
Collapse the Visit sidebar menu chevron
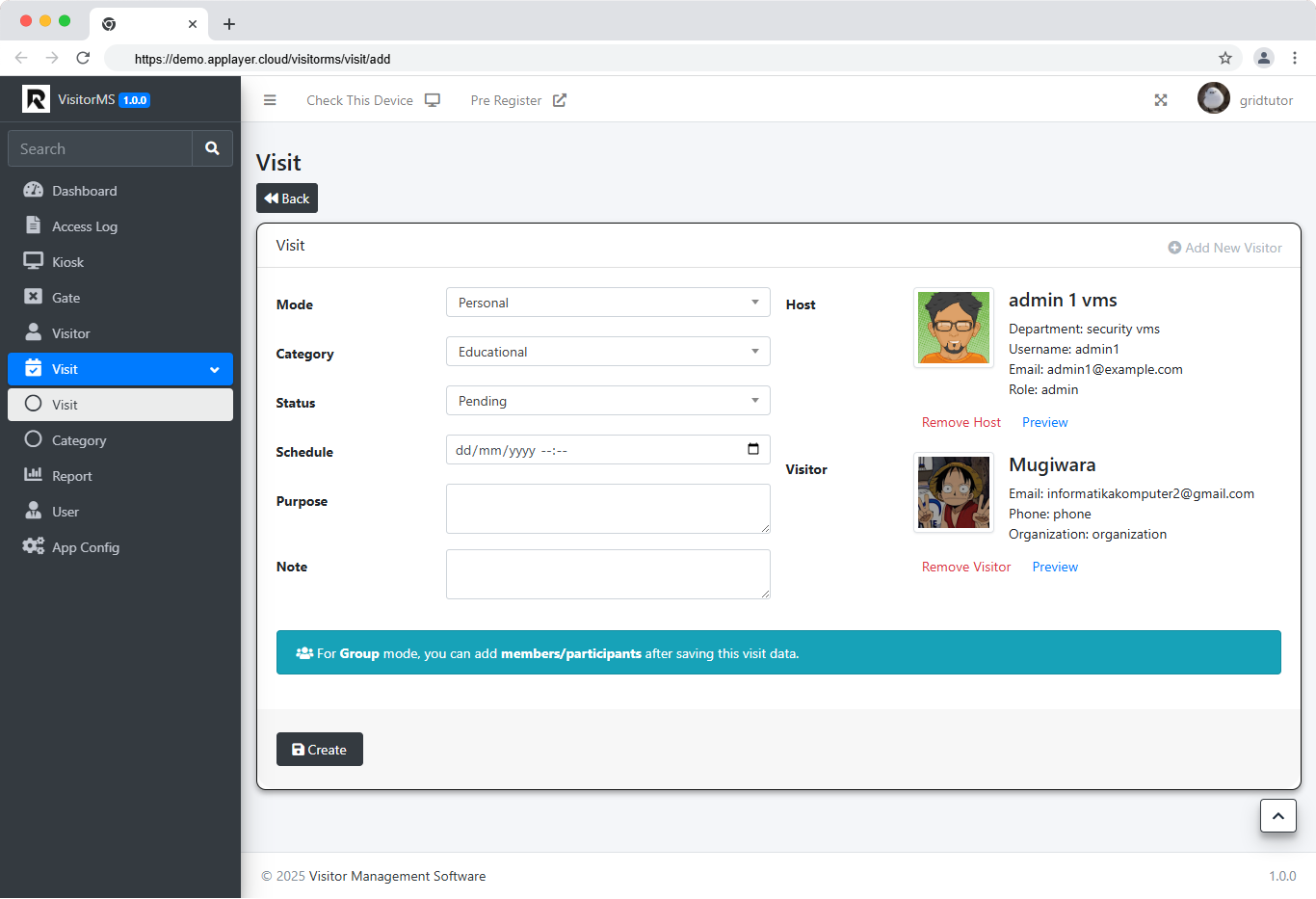(x=214, y=369)
